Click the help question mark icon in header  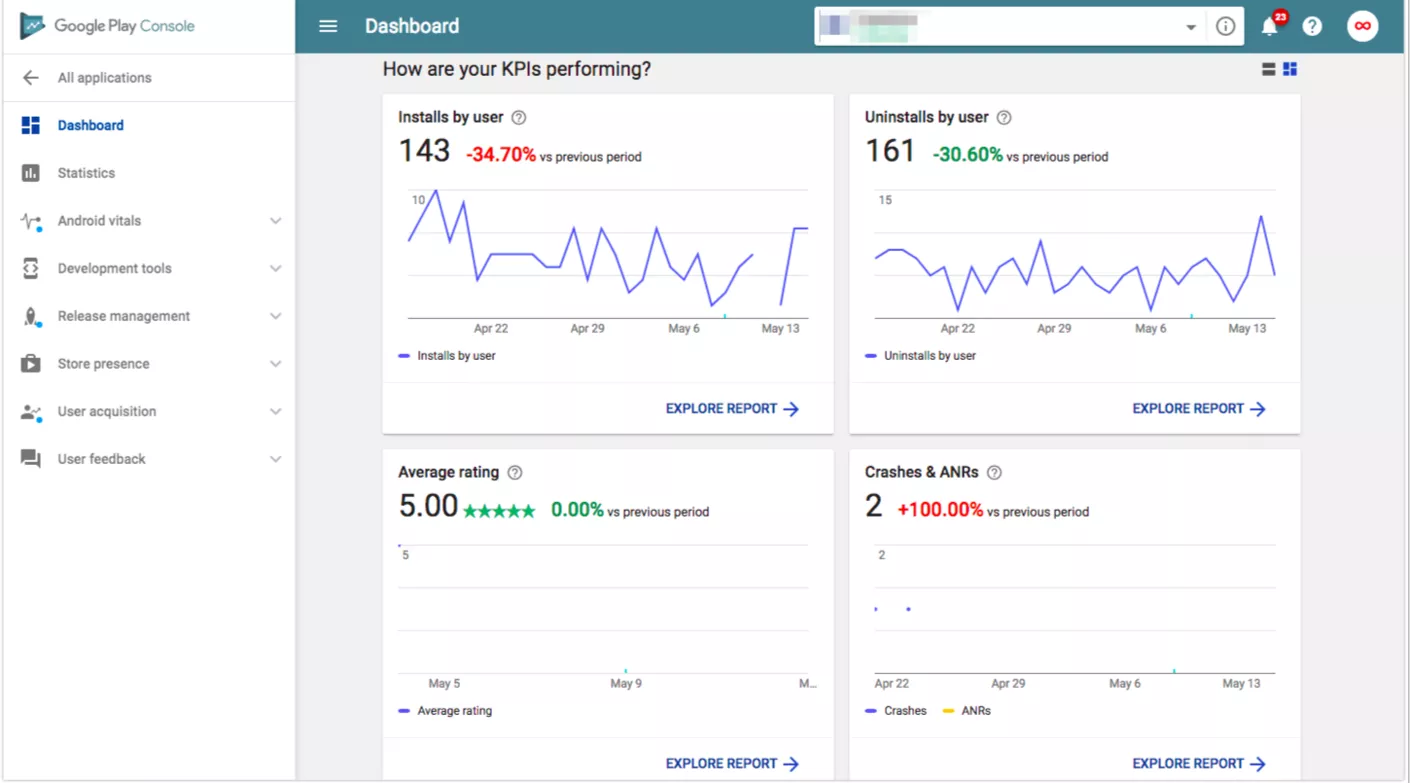coord(1312,27)
